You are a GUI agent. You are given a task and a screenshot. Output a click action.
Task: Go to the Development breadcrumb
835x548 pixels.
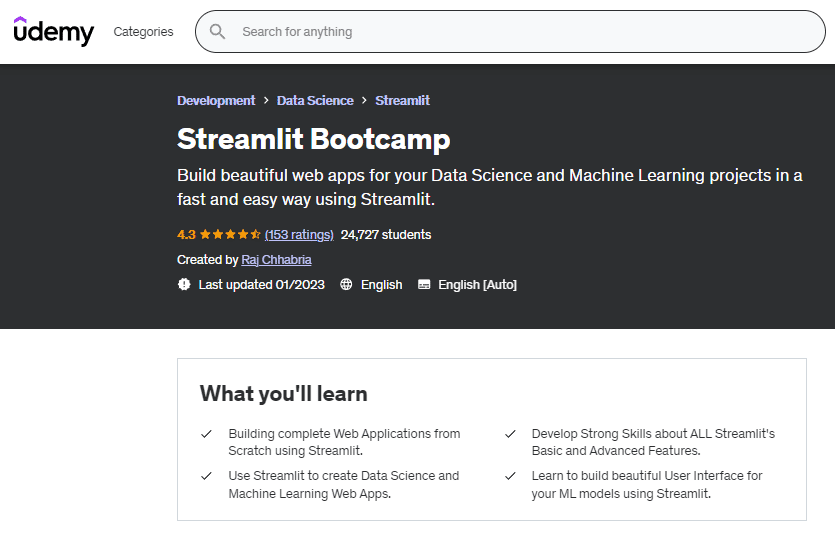coord(216,101)
